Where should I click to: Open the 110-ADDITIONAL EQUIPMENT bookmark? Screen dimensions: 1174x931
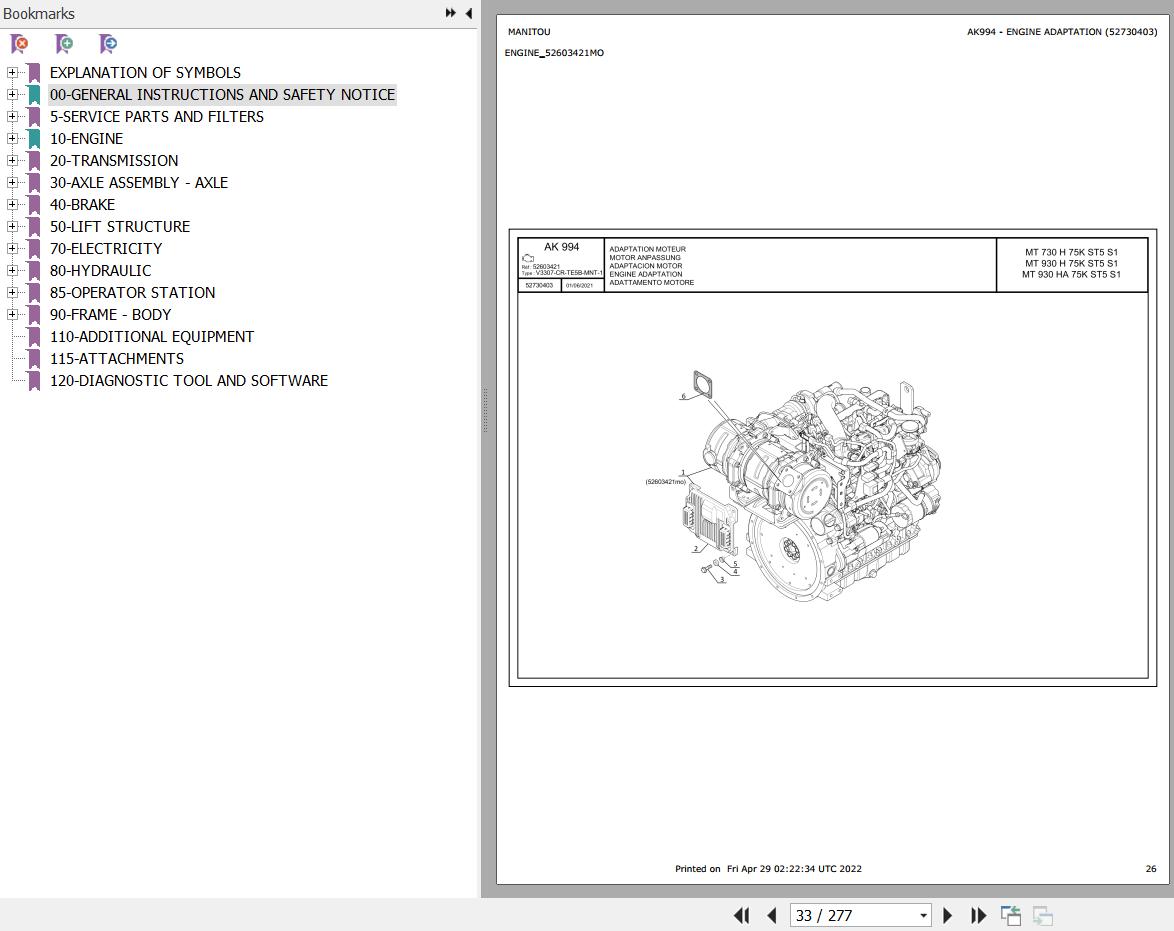pos(152,337)
